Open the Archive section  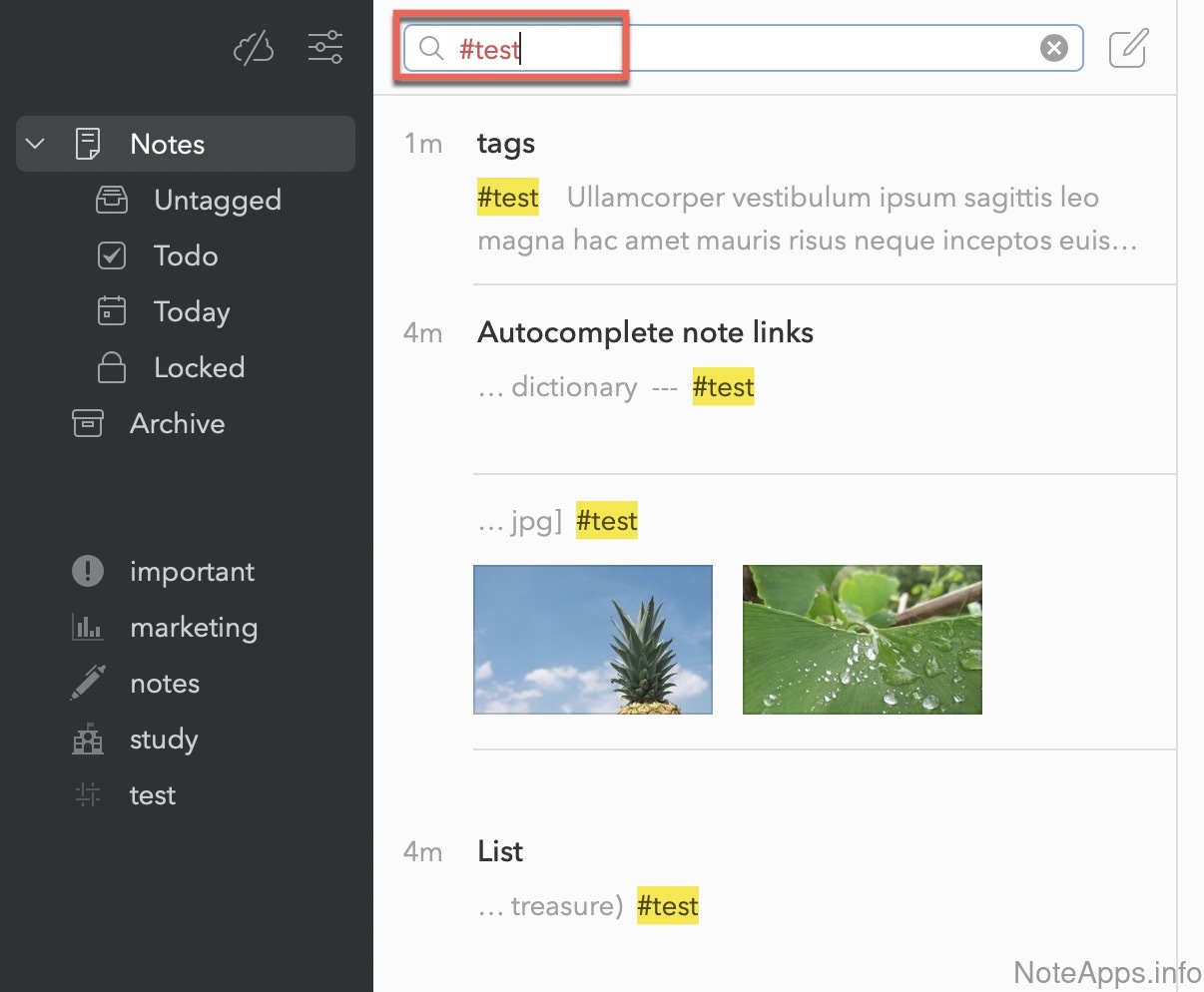(177, 423)
